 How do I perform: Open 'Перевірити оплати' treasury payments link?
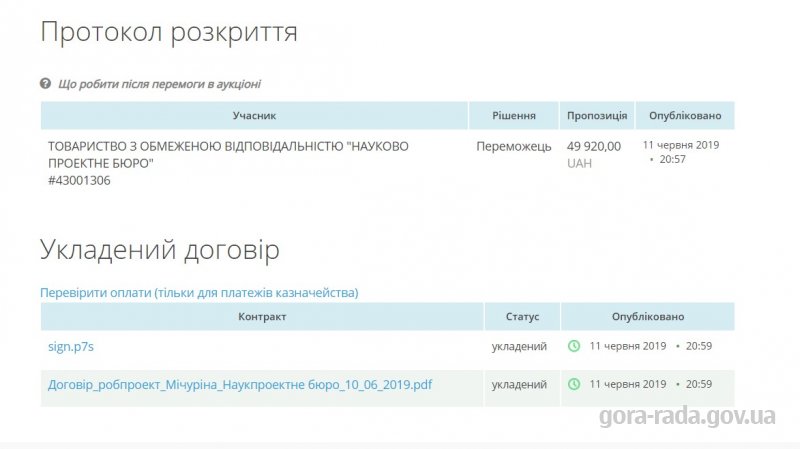(x=199, y=292)
